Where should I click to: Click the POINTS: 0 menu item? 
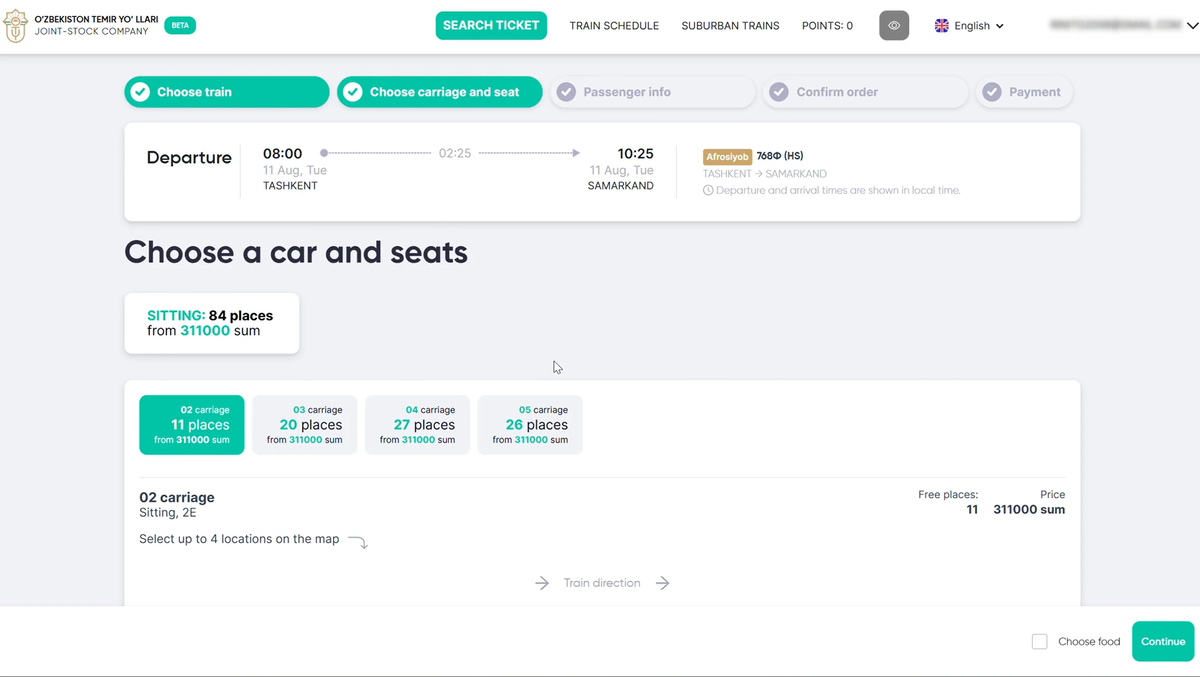coord(827,26)
